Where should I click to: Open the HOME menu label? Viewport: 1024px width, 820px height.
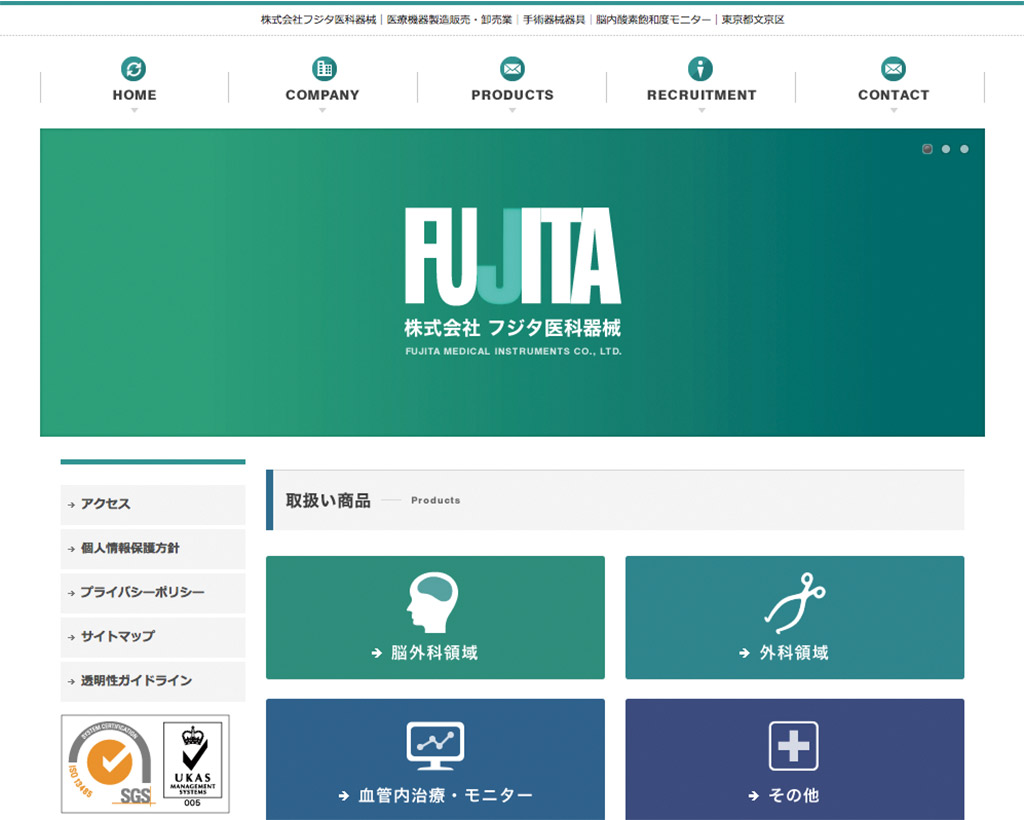click(x=135, y=95)
